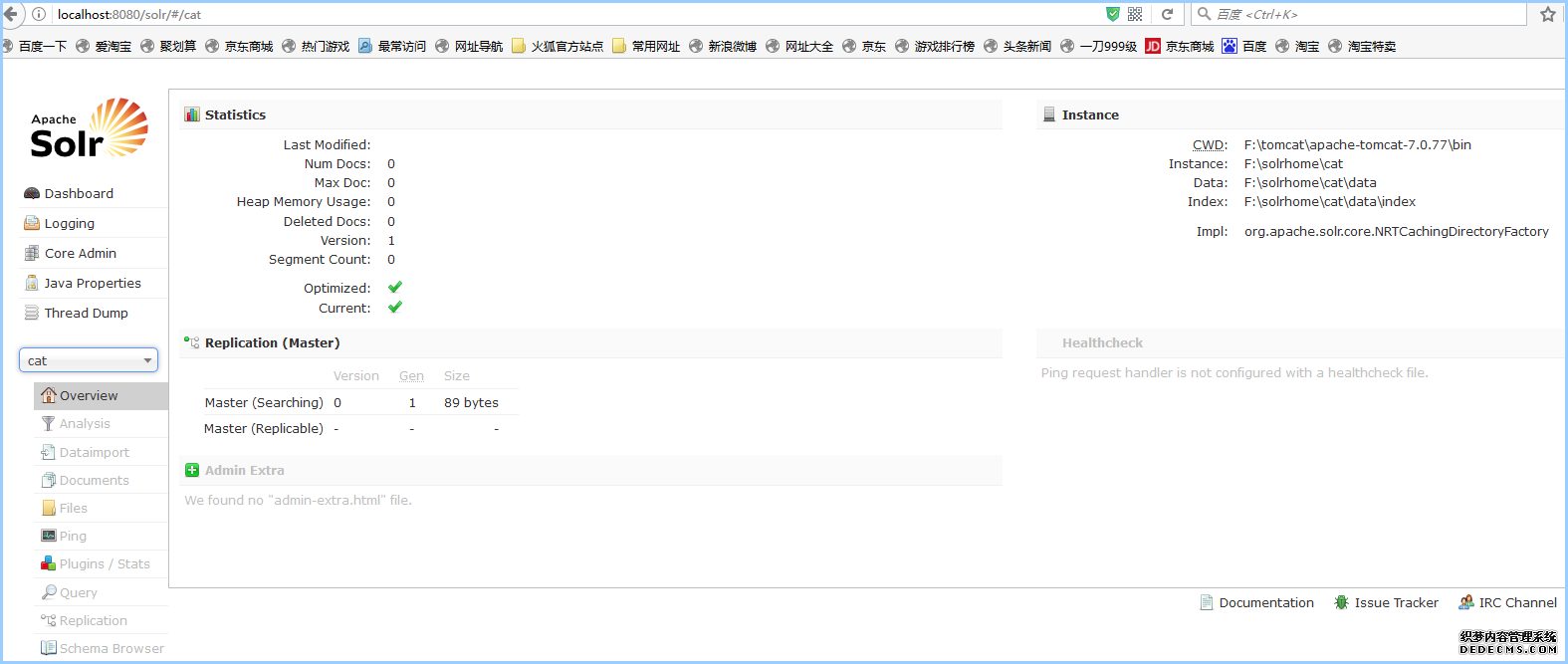Expand the Admin Extra section
The height and width of the screenshot is (664, 1568).
244,470
